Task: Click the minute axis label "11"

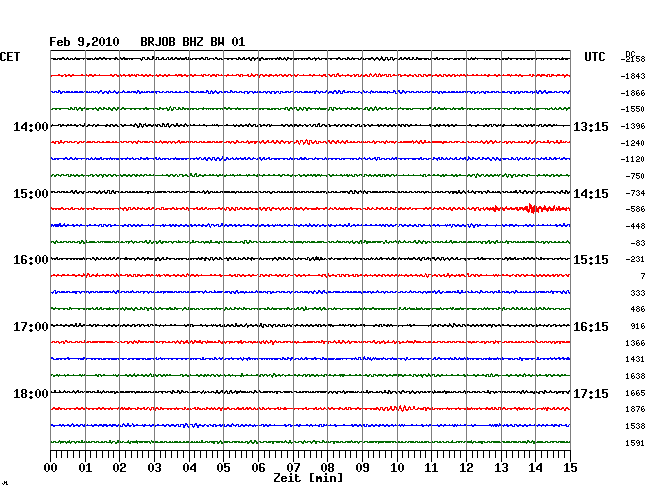Action: tap(431, 468)
